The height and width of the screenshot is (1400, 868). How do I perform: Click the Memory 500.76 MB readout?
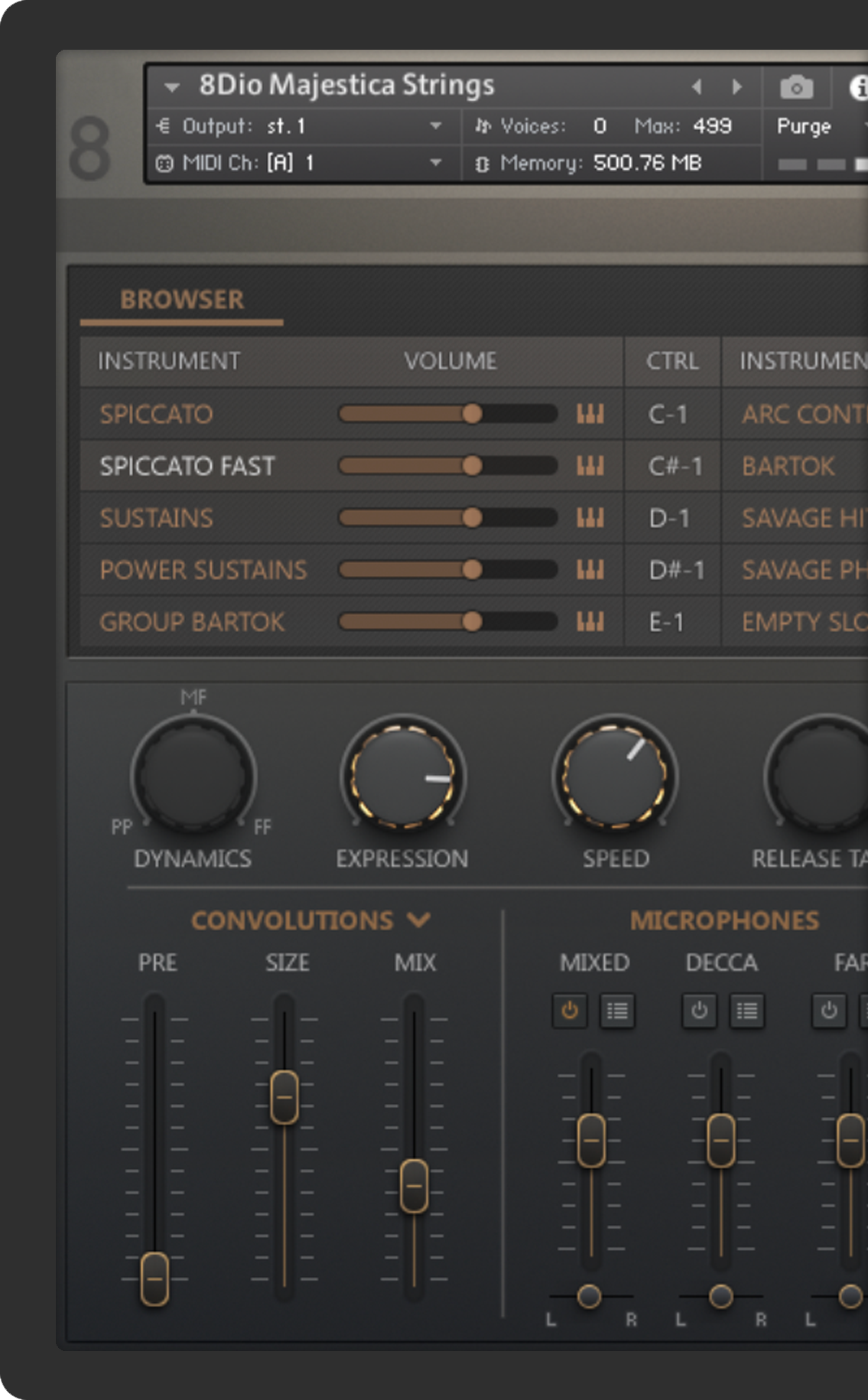coord(647,163)
